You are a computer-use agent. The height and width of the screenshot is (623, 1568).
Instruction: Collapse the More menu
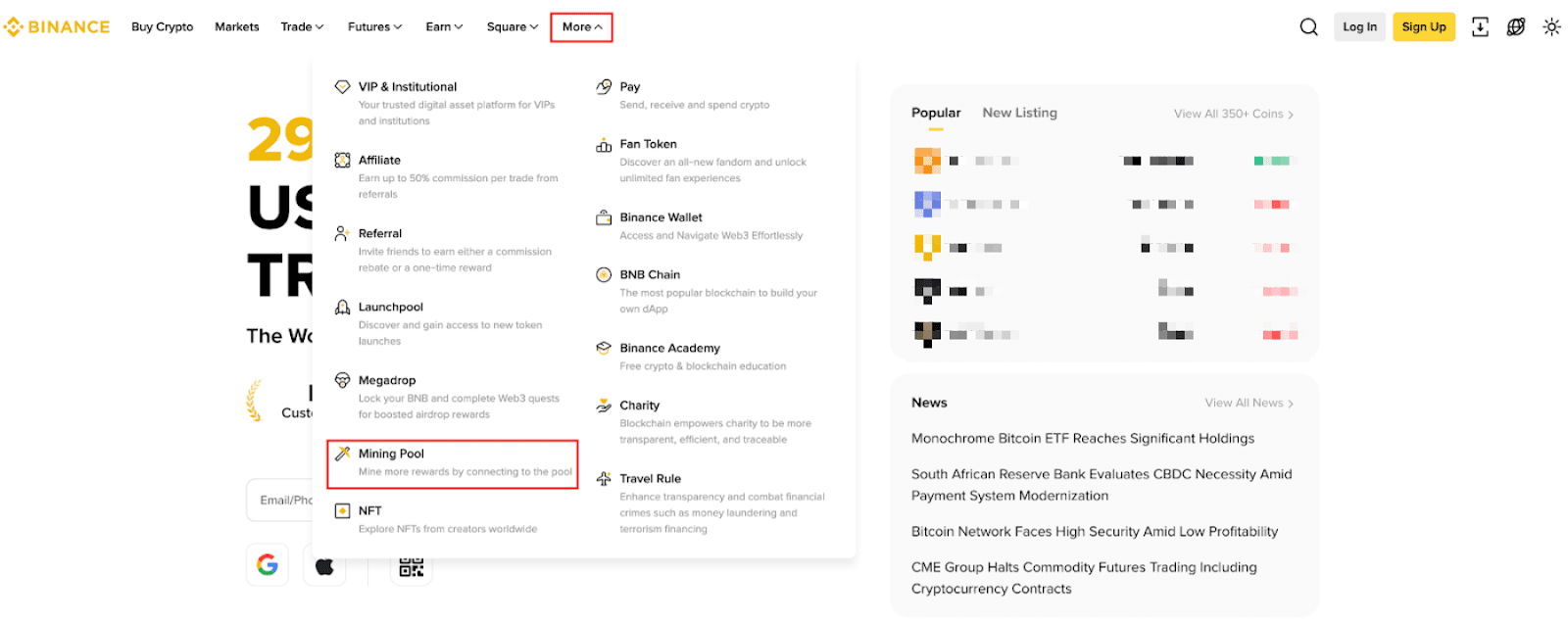[581, 27]
